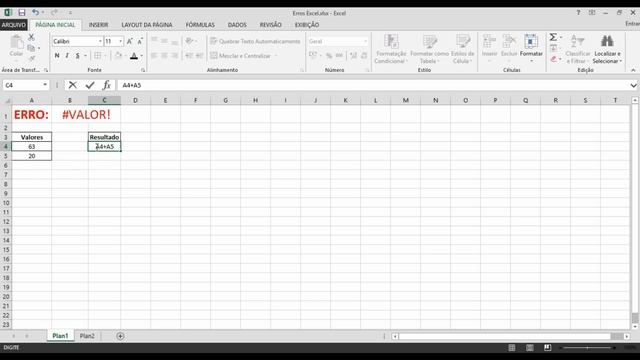Screen dimensions: 640x360
Task: Switch to the EXIBIÇÃO tab
Action: (307, 25)
